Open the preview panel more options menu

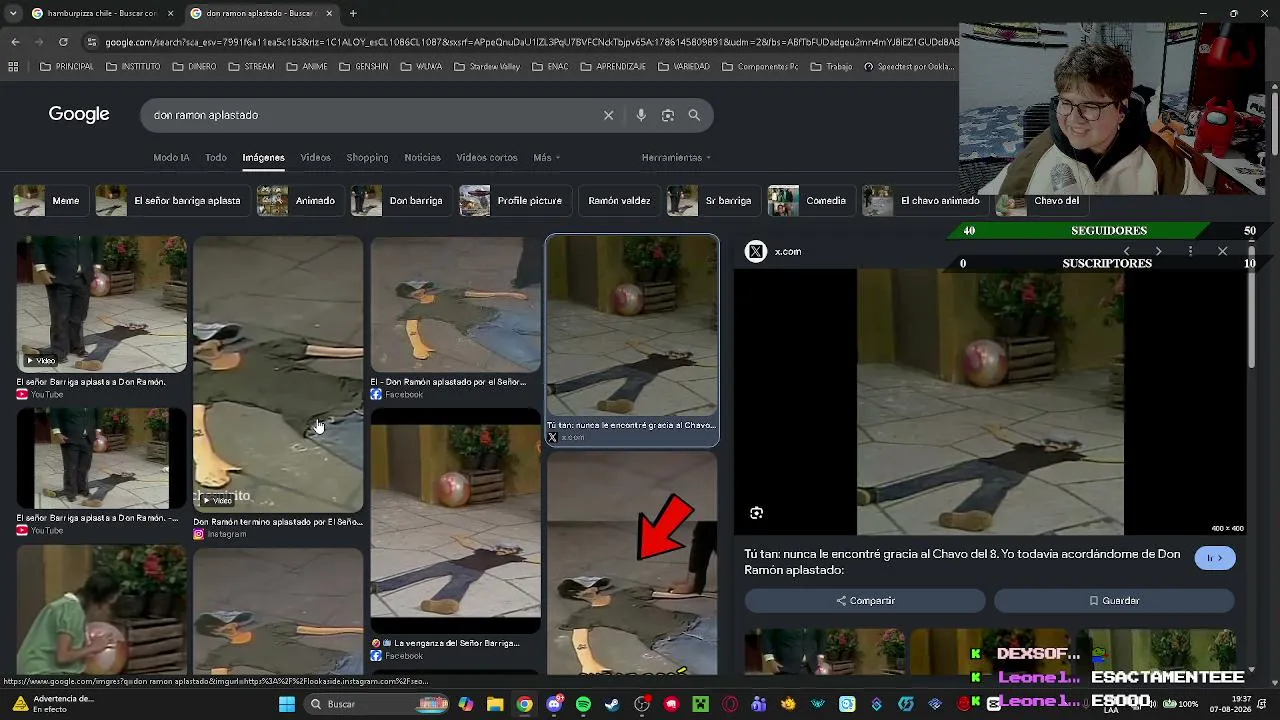click(1190, 251)
